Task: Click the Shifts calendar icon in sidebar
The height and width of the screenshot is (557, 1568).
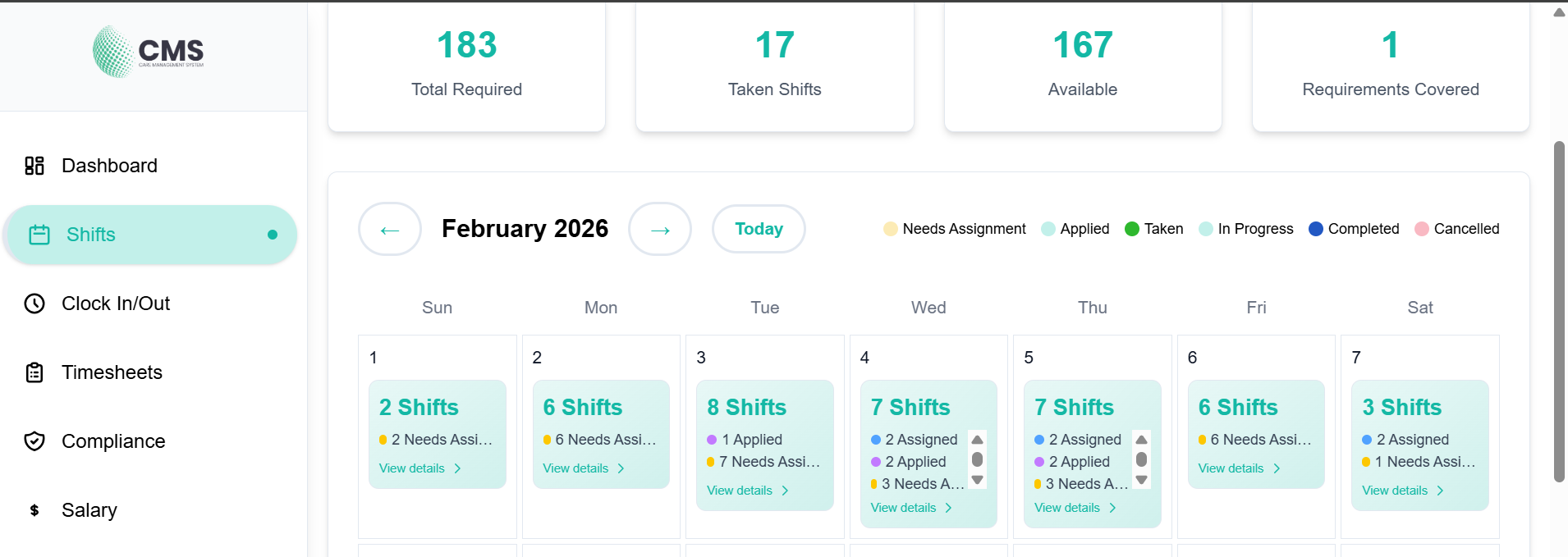Action: [x=39, y=235]
